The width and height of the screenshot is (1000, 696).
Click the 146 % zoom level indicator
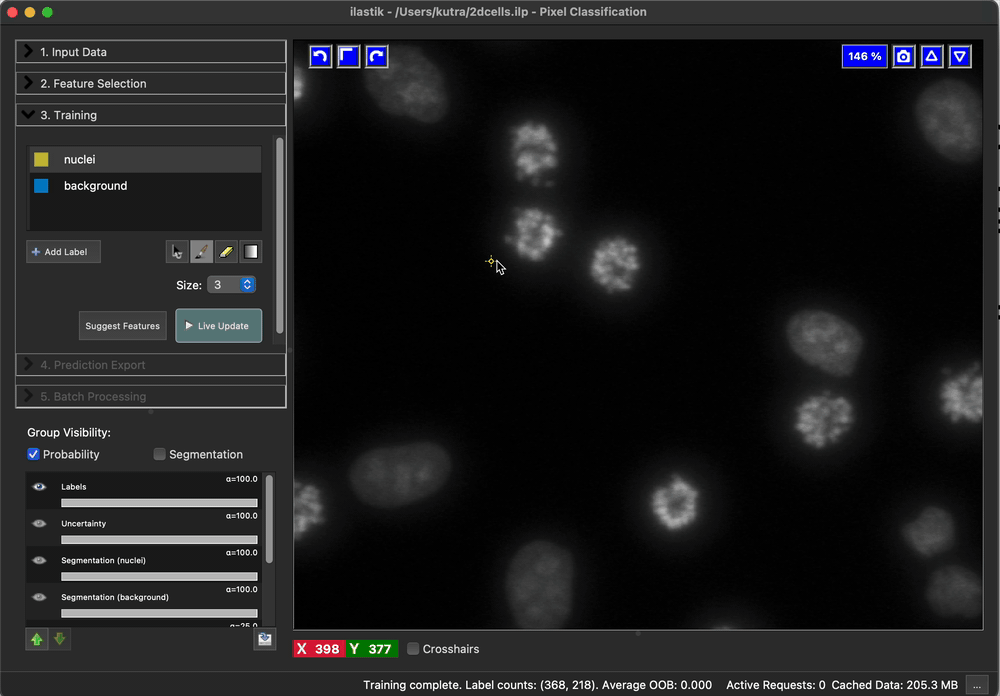click(864, 56)
